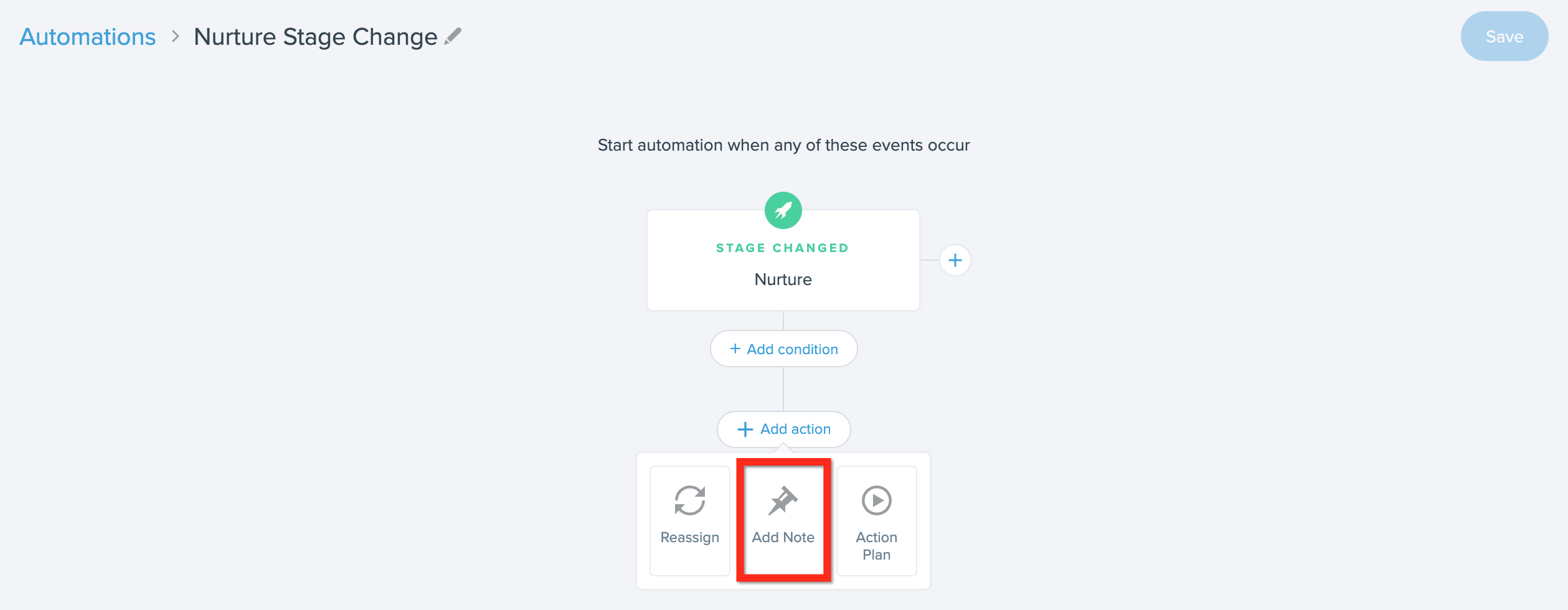
Task: Click the STAGE CHANGED heading
Action: 782,248
